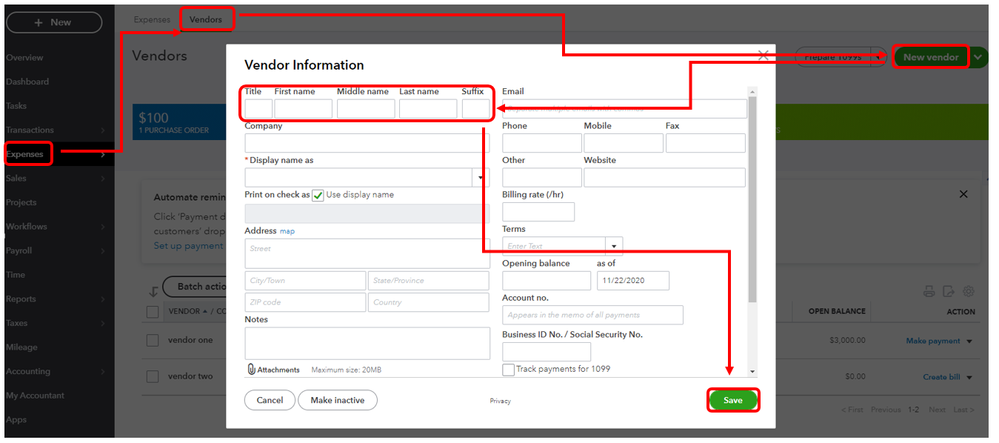Click the Account no. field
The height and width of the screenshot is (443, 999).
593,315
